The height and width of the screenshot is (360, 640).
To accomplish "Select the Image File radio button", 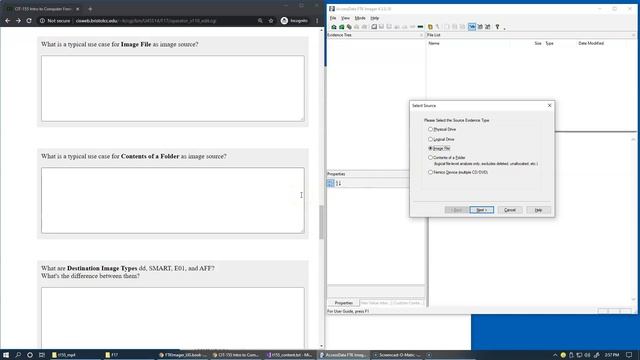I will point(430,148).
